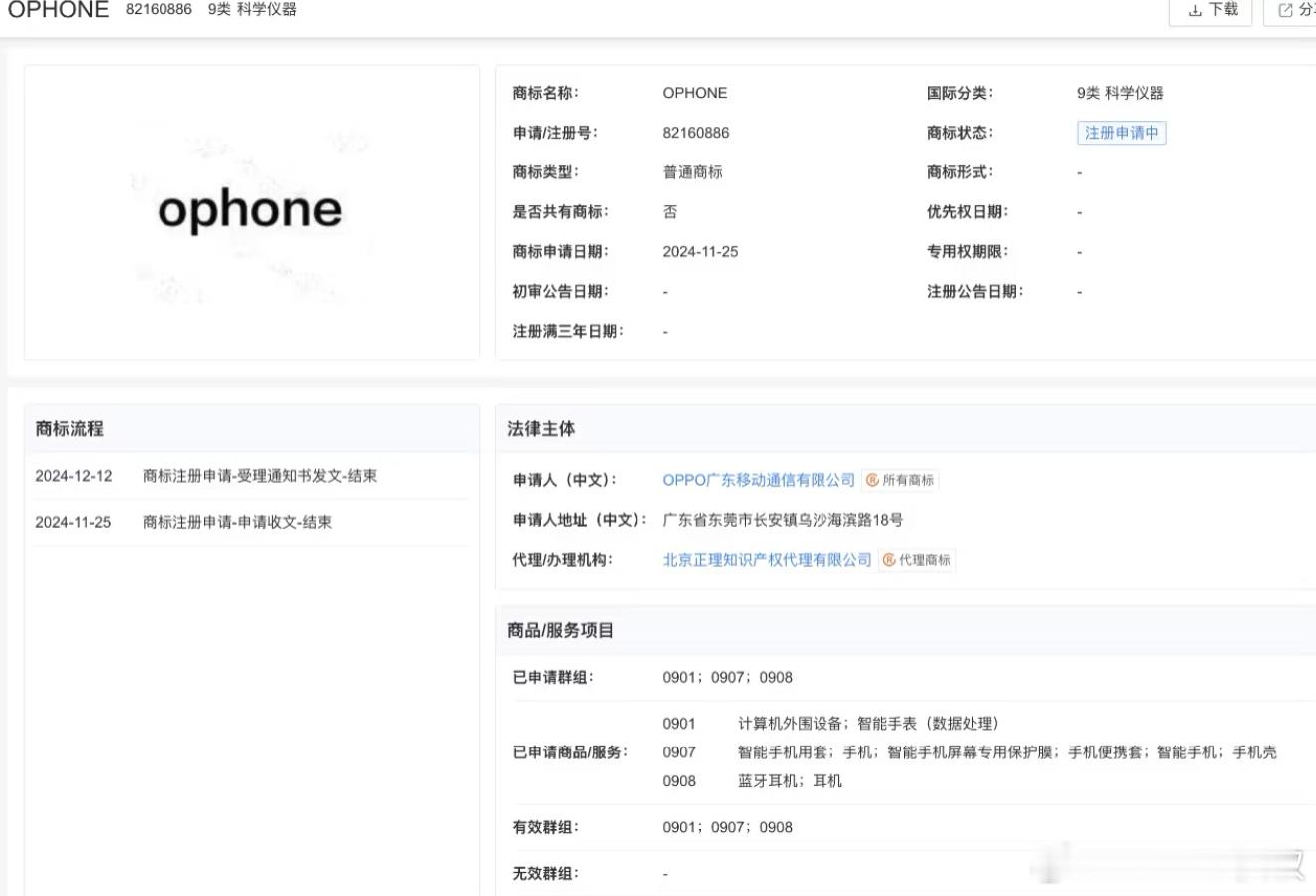Click the 法律主体 section header
The height and width of the screenshot is (896, 1316).
pyautogui.click(x=541, y=428)
